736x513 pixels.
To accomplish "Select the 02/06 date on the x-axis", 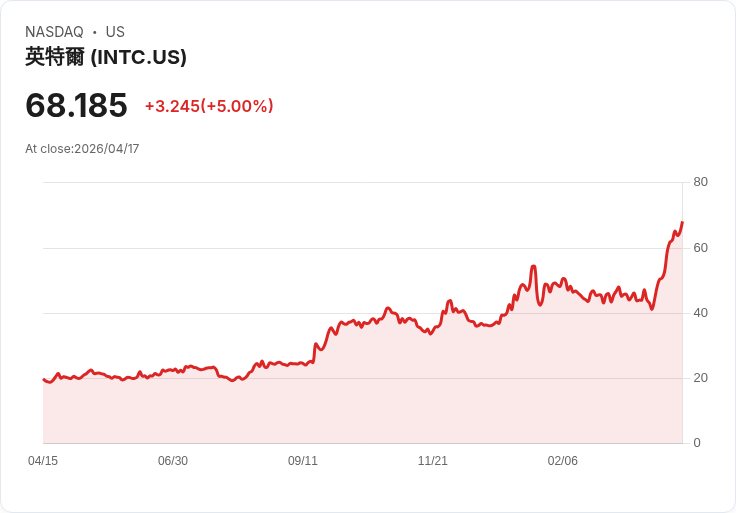I will [563, 461].
